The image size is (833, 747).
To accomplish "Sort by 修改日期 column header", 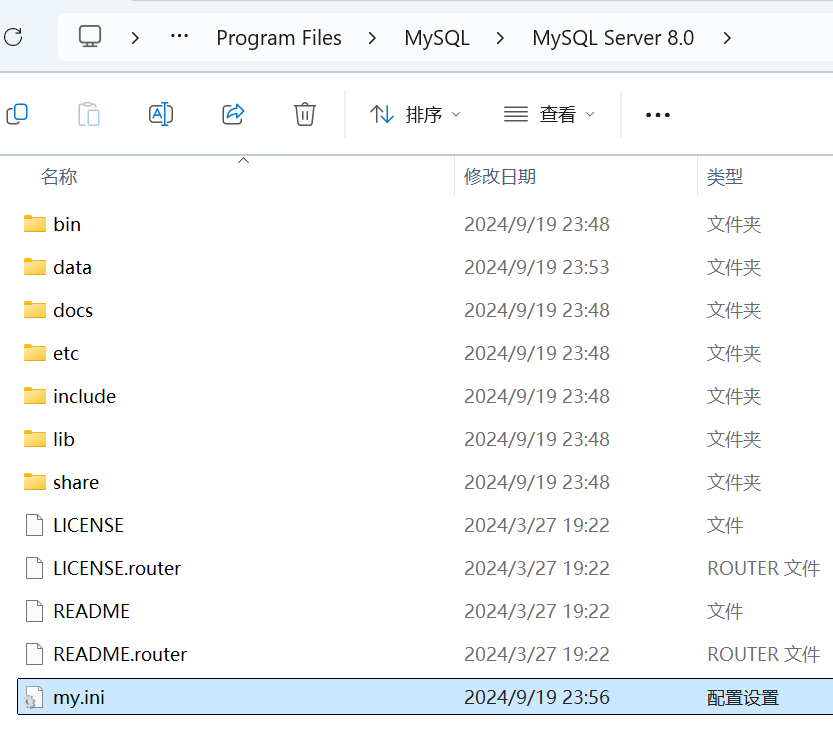I will (x=500, y=176).
